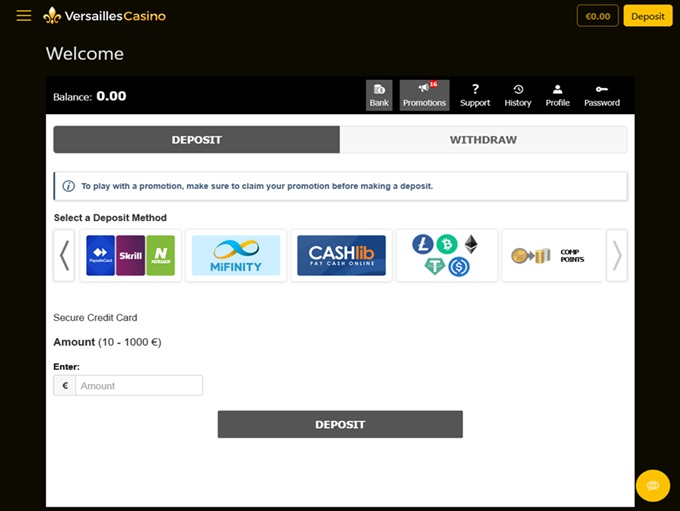Open the hamburger menu
Viewport: 680px width, 511px height.
(24, 16)
